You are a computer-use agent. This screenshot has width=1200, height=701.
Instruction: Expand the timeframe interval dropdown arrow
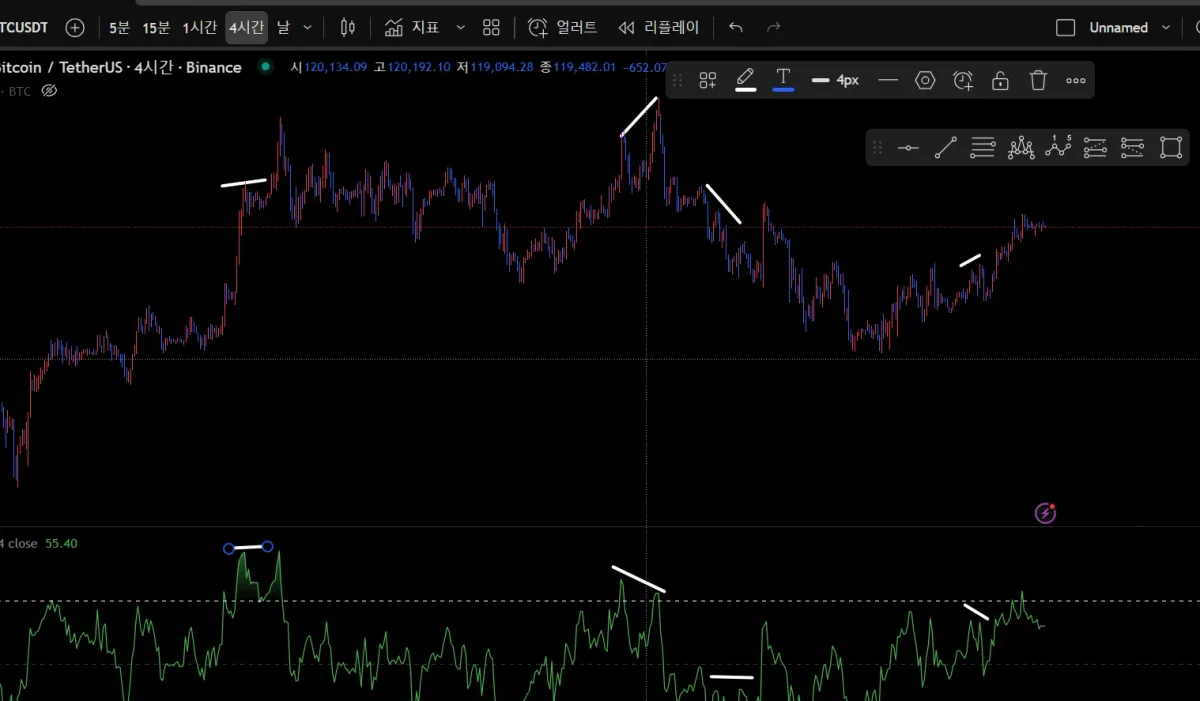coord(307,28)
